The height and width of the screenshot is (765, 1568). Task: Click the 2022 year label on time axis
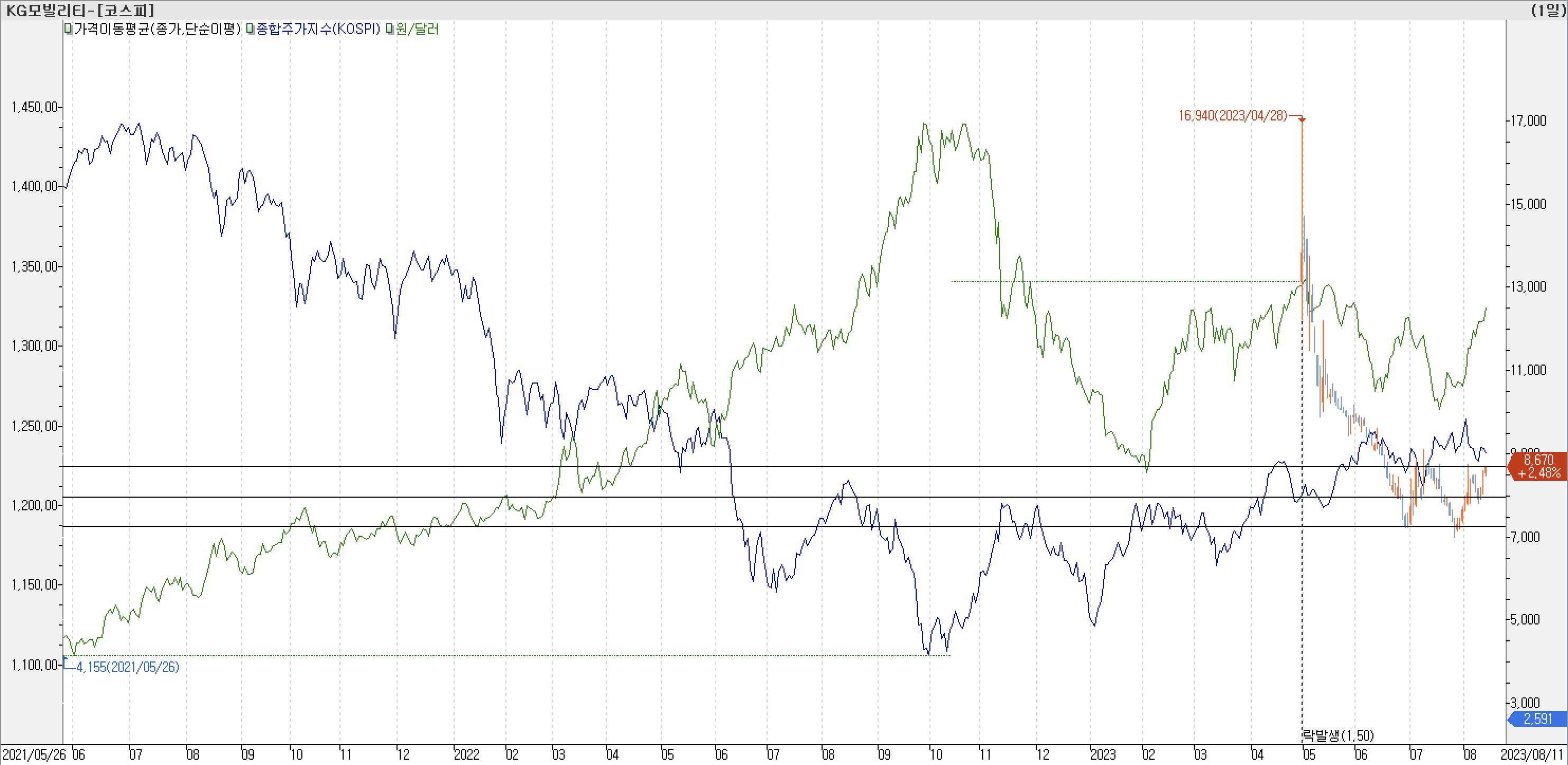[x=466, y=754]
